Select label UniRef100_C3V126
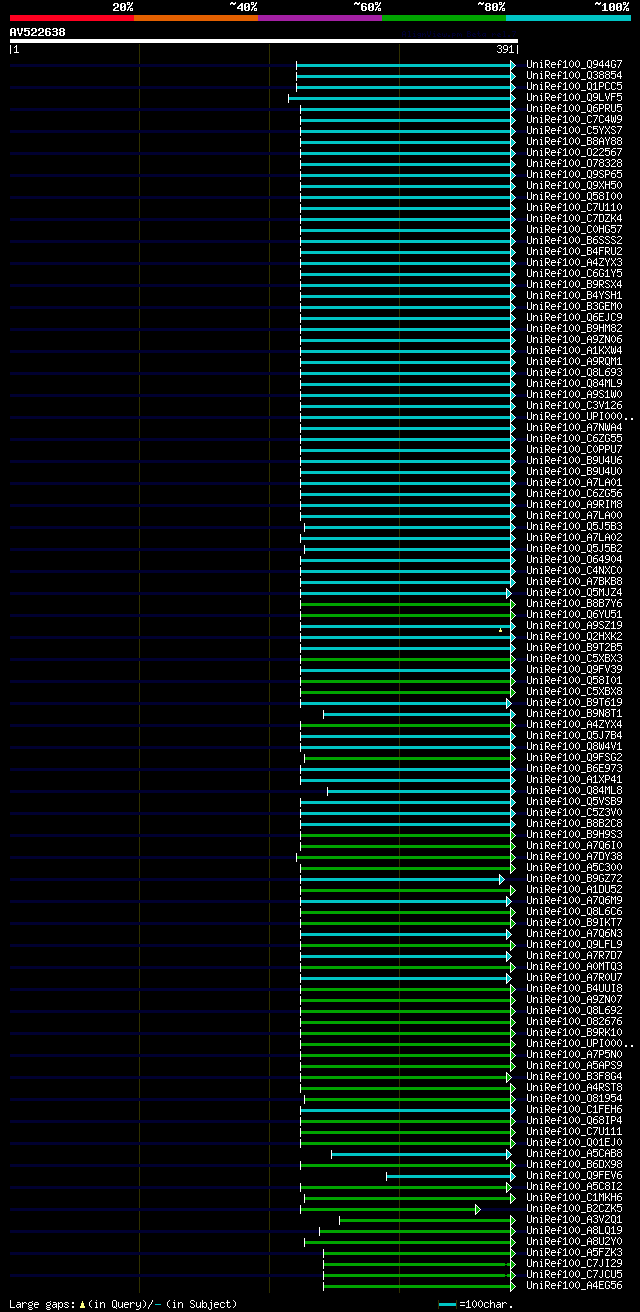640x1312 pixels. 574,405
